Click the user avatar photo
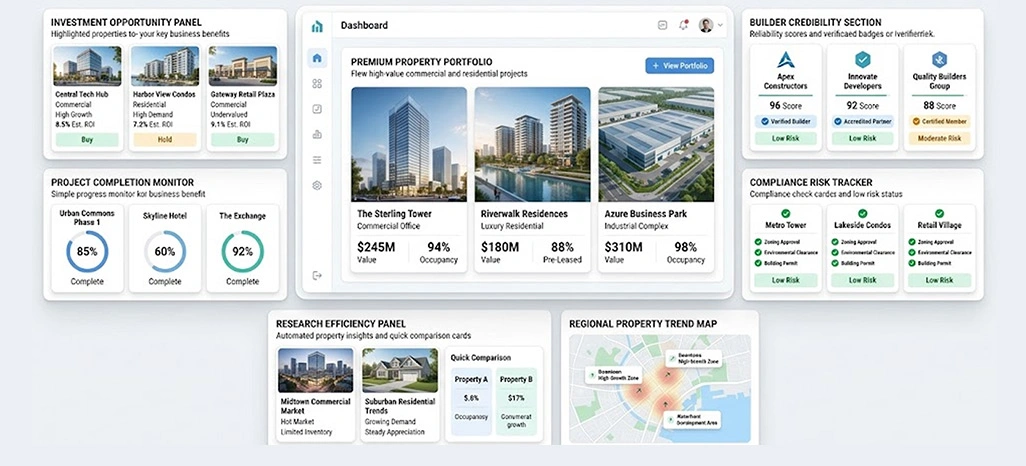The height and width of the screenshot is (466, 1026). [706, 26]
